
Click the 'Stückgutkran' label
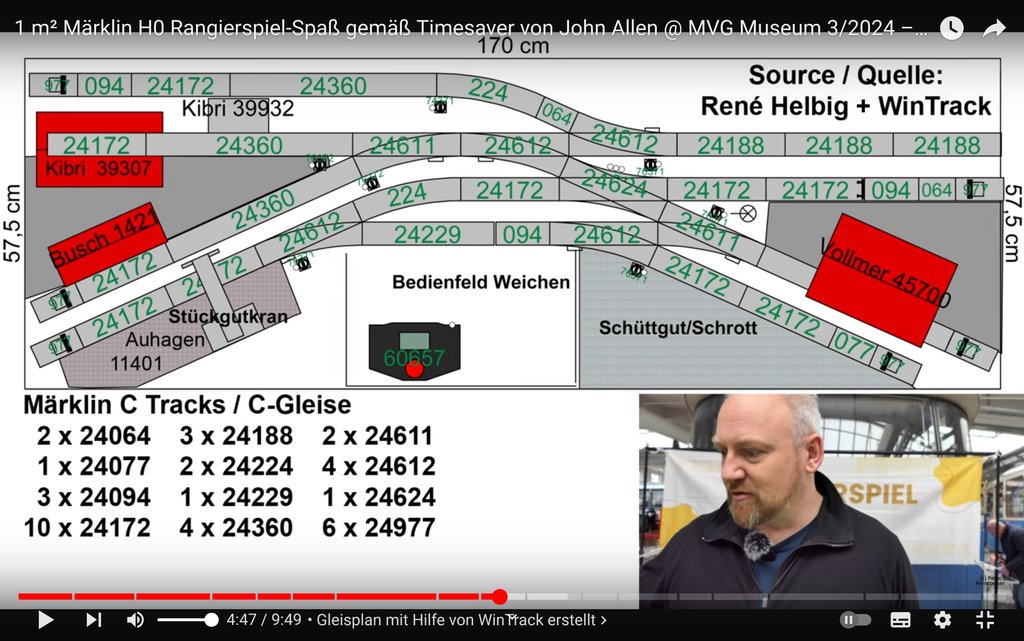228,317
